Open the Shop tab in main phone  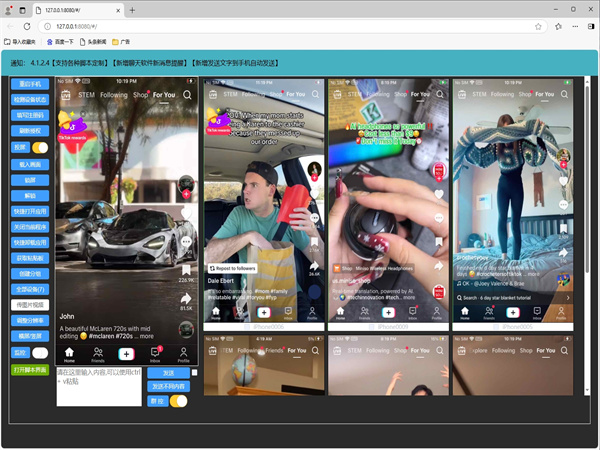[140, 95]
